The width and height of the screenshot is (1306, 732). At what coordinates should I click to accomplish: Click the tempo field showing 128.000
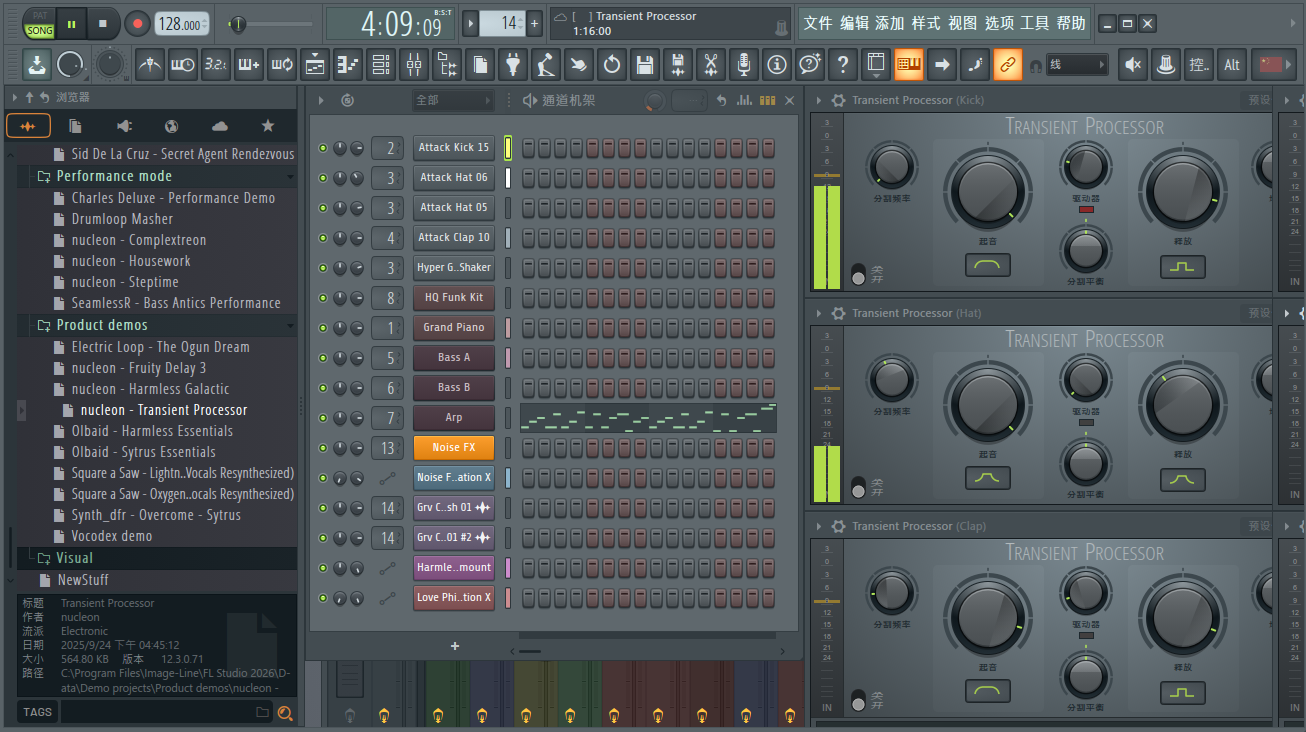coord(182,24)
